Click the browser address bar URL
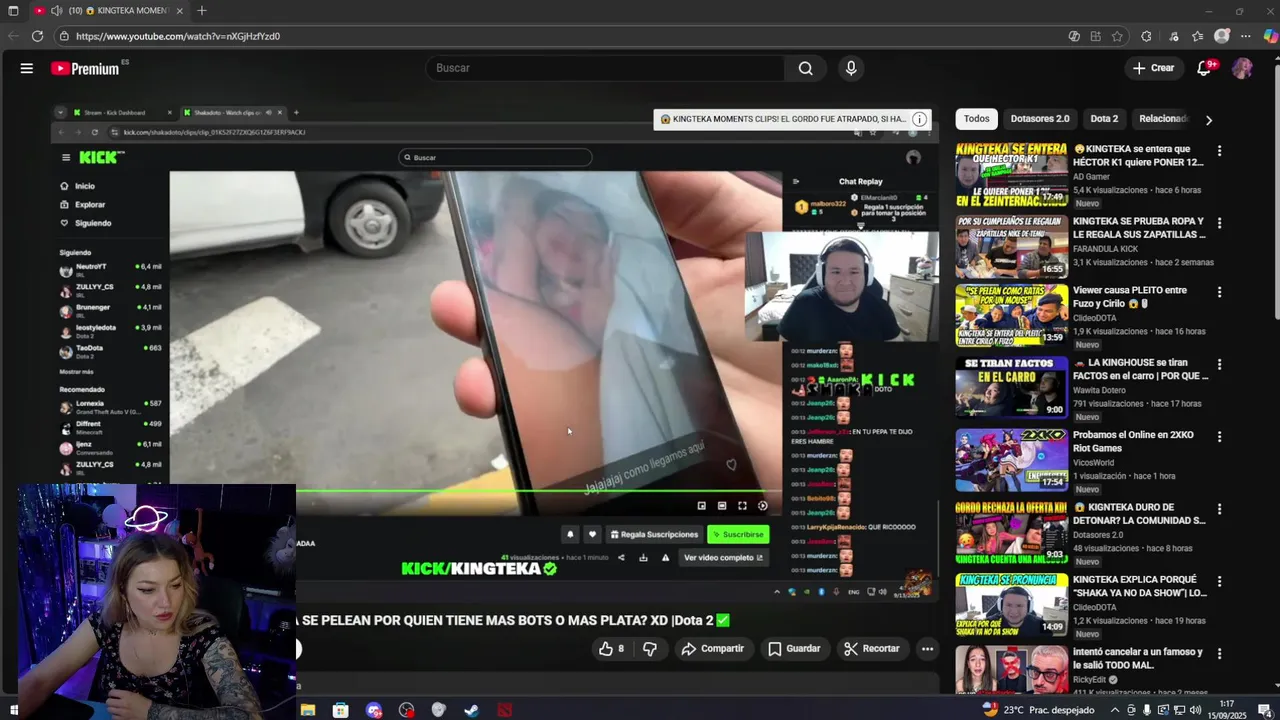The image size is (1280, 720). point(178,36)
